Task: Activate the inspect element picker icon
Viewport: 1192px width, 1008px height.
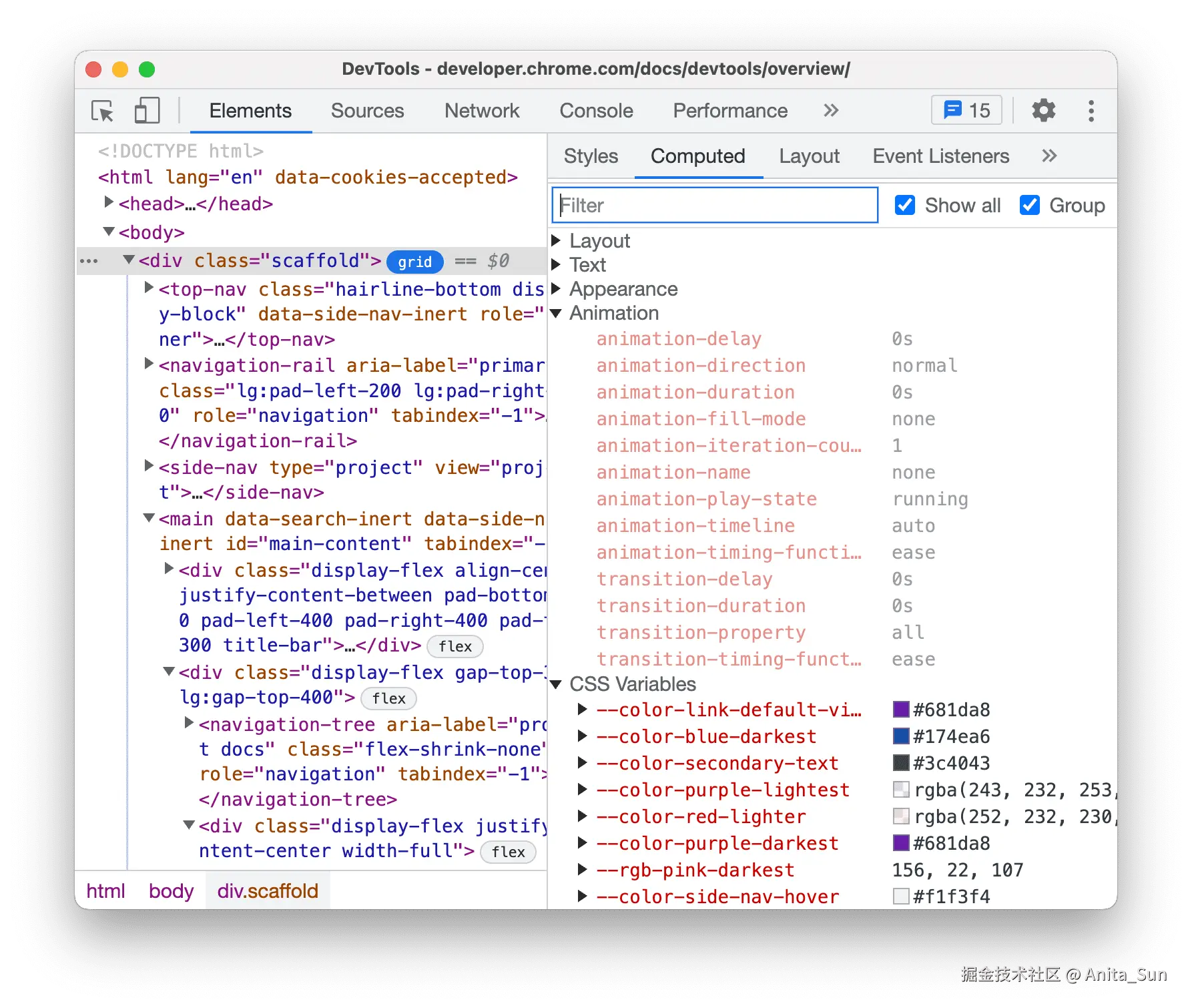Action: (x=103, y=111)
